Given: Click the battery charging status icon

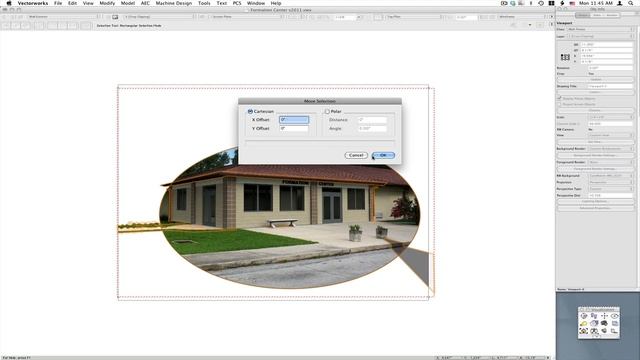Looking at the screenshot, I should [562, 3].
